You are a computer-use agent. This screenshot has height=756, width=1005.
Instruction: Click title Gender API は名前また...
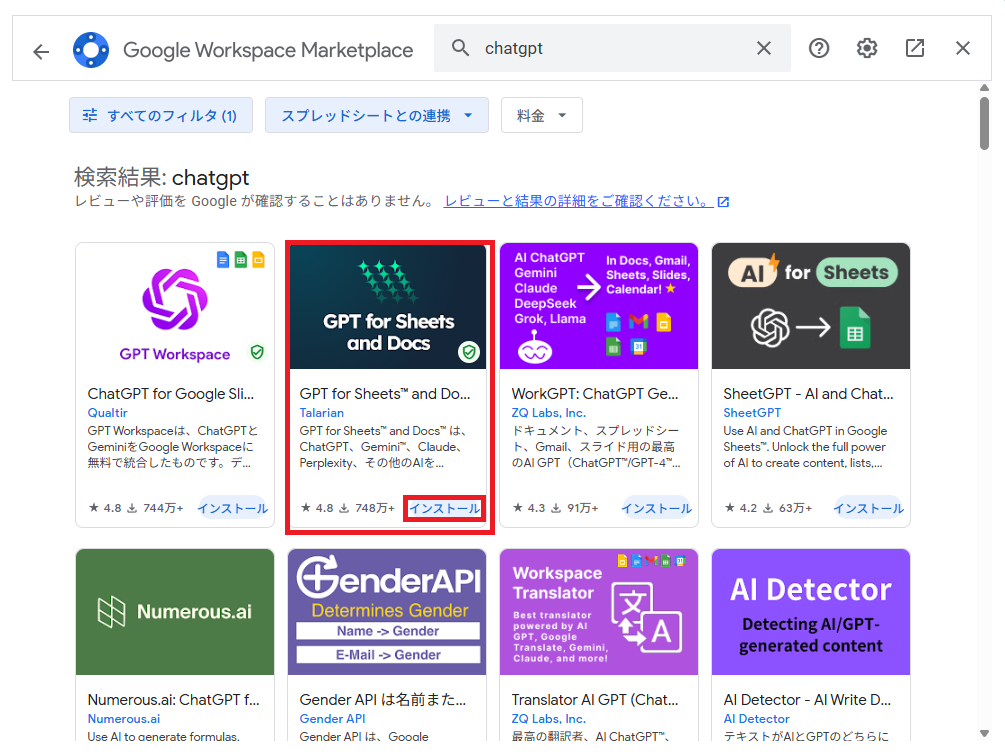[383, 700]
